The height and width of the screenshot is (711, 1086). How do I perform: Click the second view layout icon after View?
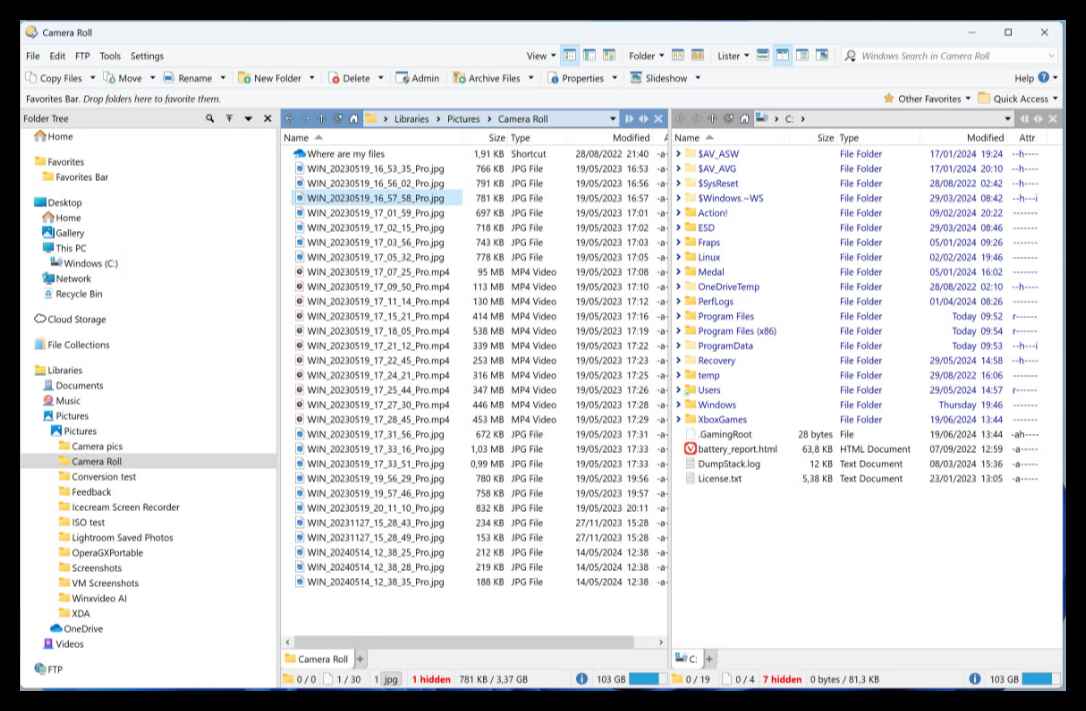tap(589, 55)
